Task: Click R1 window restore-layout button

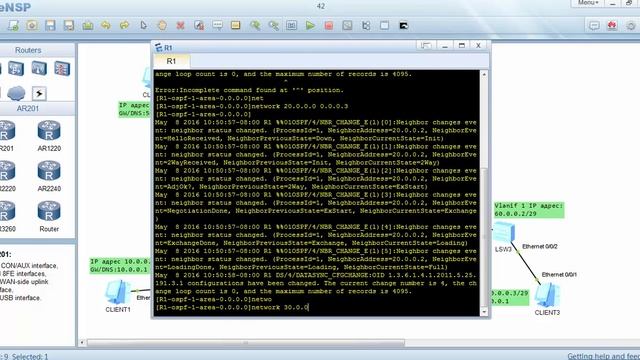Action: (426, 45)
